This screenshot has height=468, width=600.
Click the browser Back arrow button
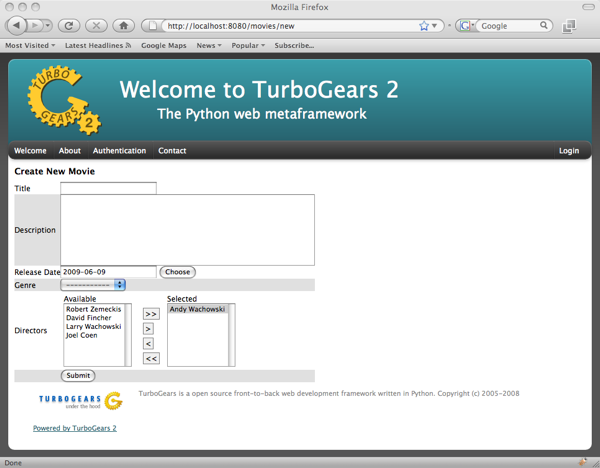16,26
